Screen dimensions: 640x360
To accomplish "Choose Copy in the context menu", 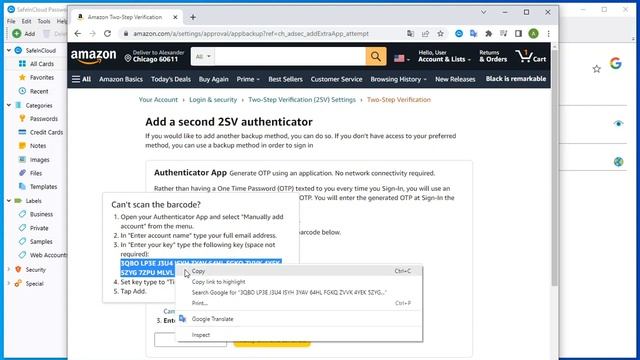I will 299,271.
